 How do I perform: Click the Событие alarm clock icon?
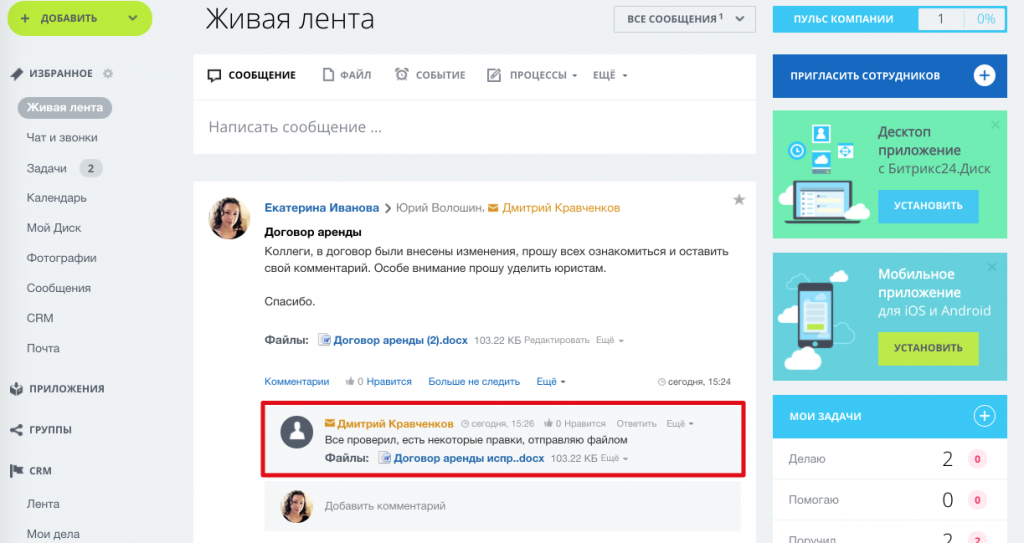402,74
